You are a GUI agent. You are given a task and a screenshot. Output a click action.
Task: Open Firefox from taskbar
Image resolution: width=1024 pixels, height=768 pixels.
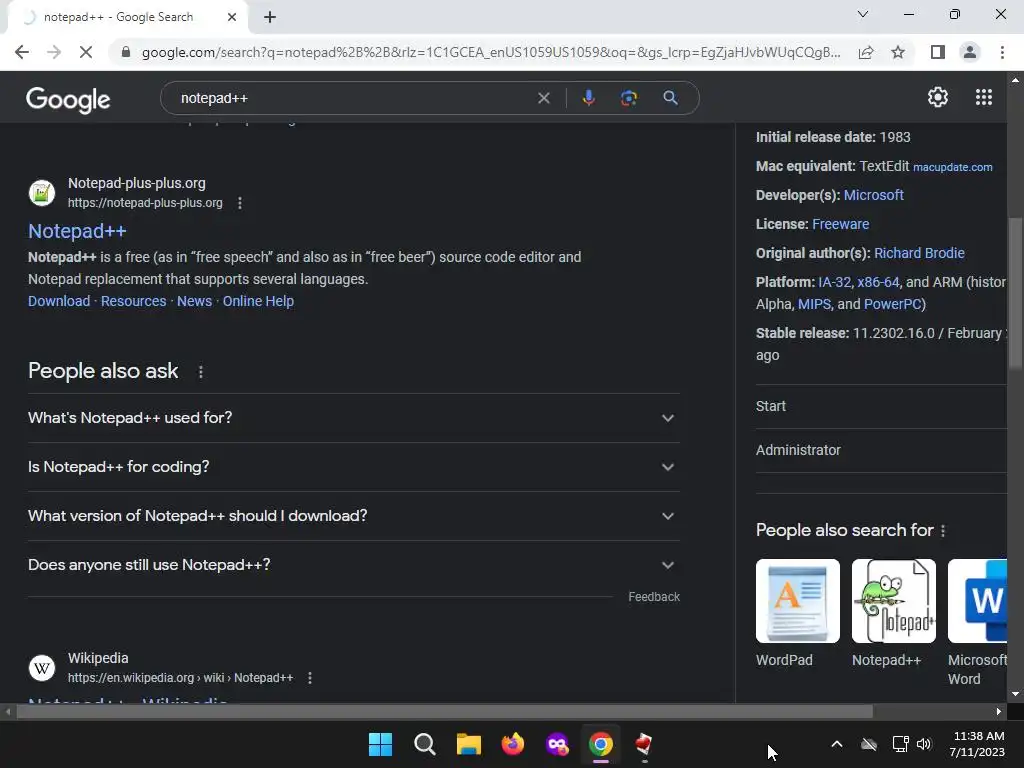pos(513,744)
